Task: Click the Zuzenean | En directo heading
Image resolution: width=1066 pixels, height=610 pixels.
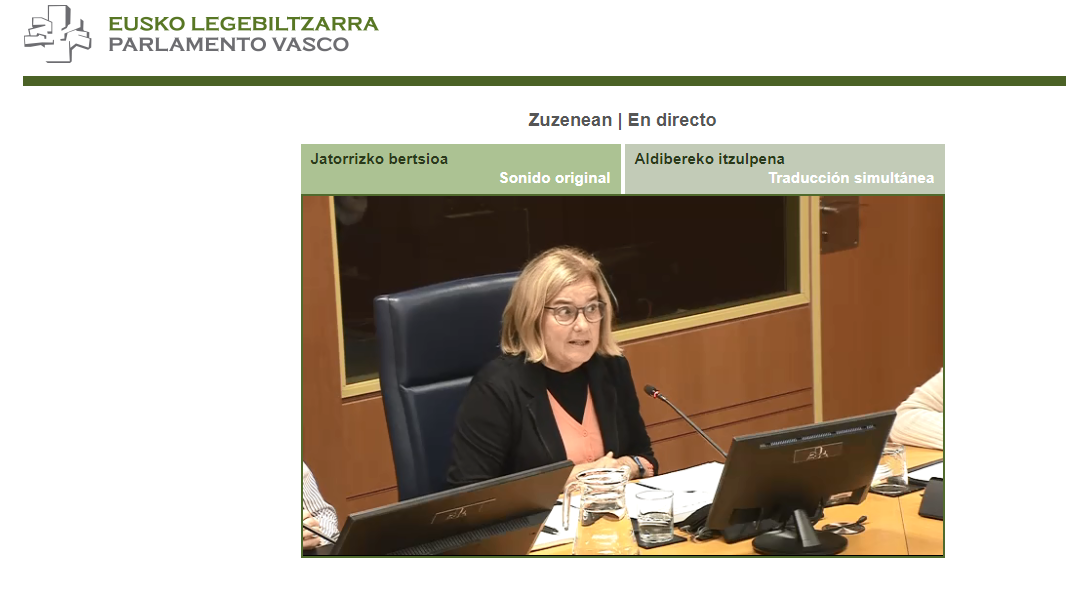Action: click(x=622, y=120)
